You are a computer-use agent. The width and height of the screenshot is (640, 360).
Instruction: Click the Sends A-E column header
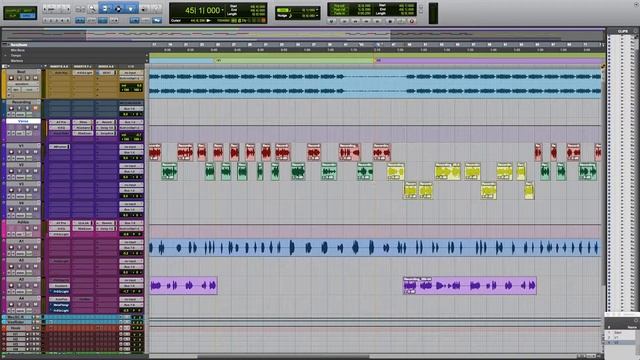pos(106,66)
